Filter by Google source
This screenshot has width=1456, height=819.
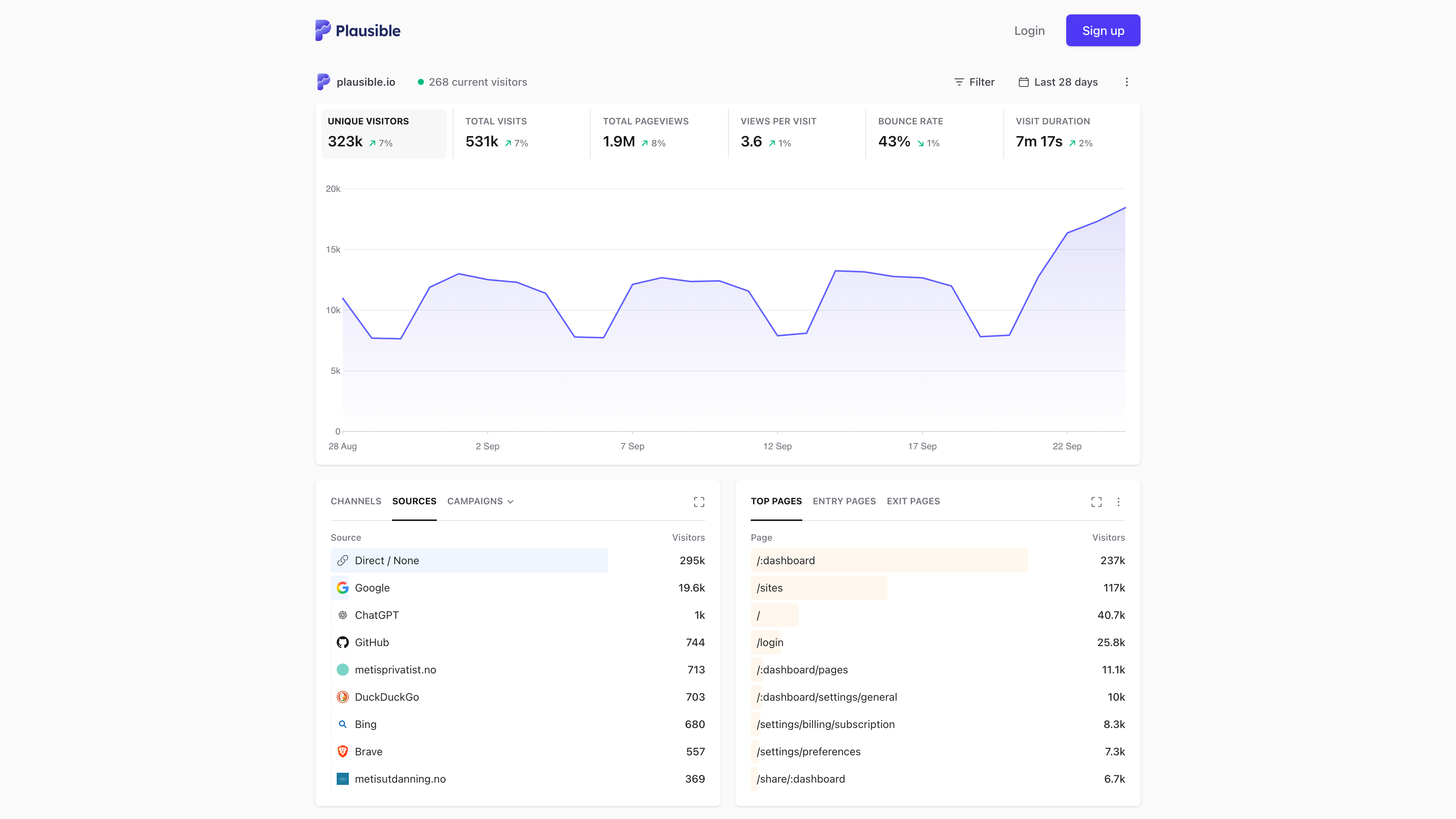[372, 588]
